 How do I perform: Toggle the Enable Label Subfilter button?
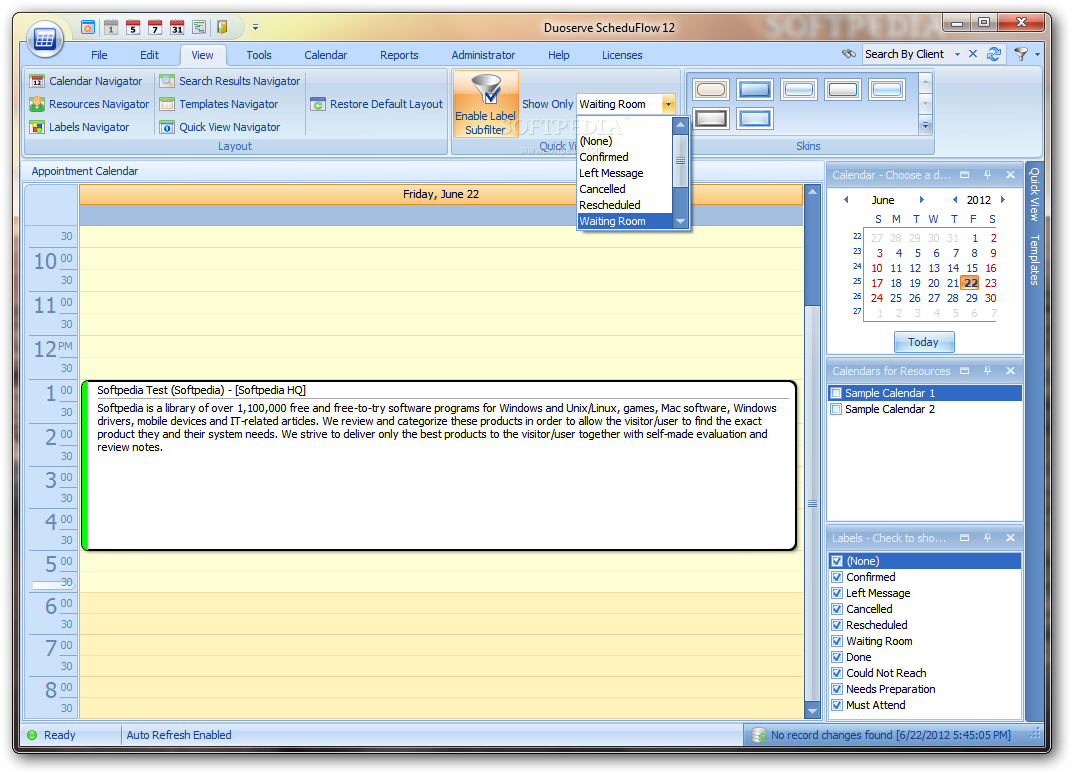coord(485,104)
